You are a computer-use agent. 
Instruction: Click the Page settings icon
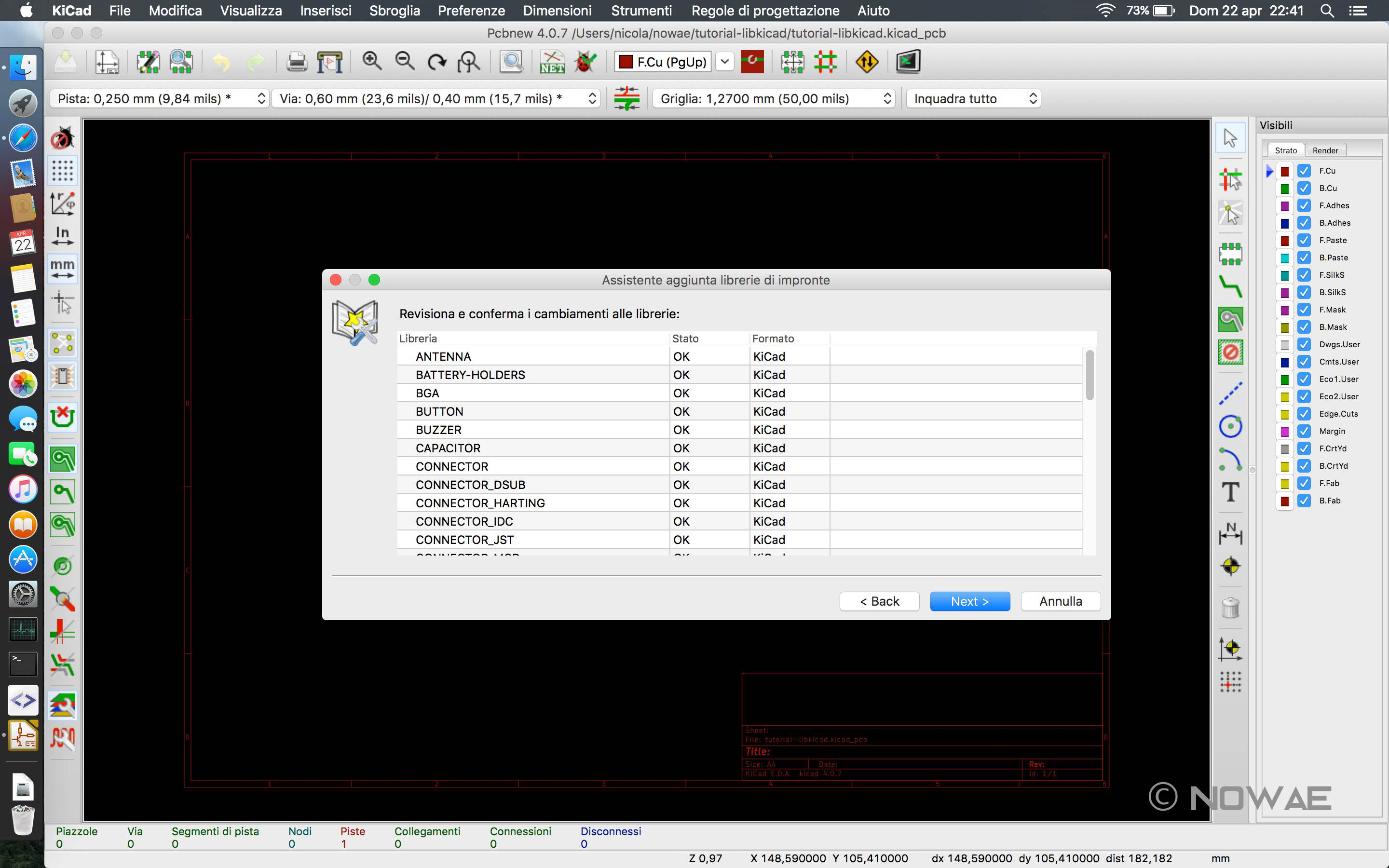coord(107,61)
